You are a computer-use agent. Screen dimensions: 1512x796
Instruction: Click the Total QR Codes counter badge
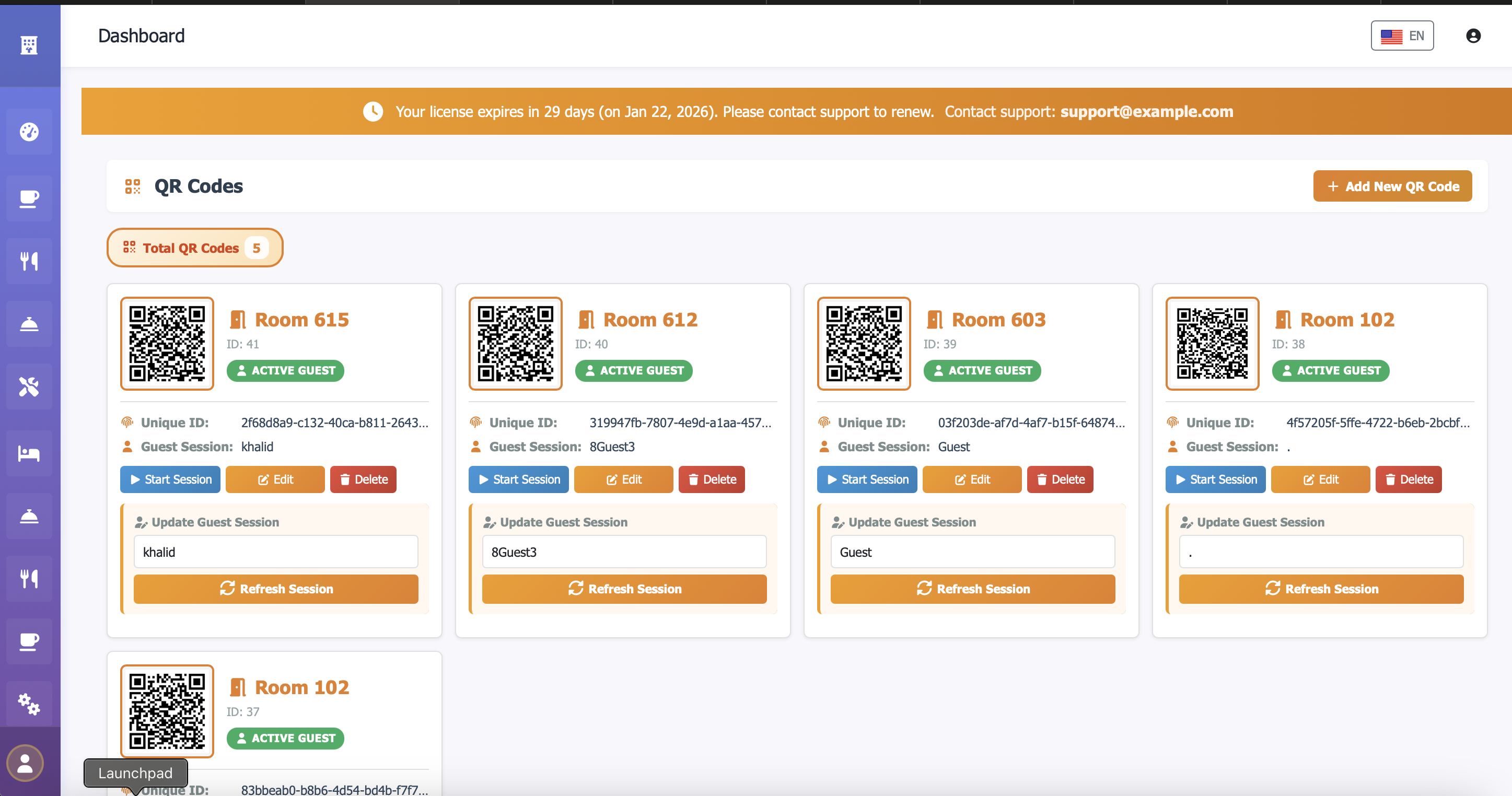(x=195, y=248)
